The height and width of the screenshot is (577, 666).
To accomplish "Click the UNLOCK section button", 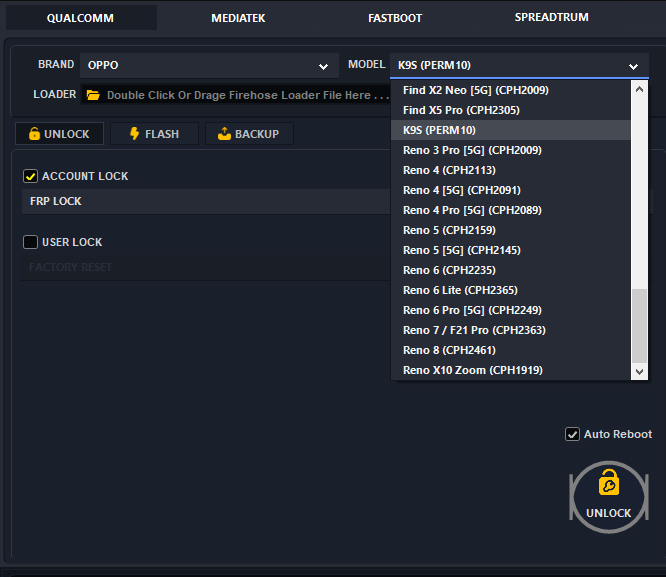I will (59, 134).
